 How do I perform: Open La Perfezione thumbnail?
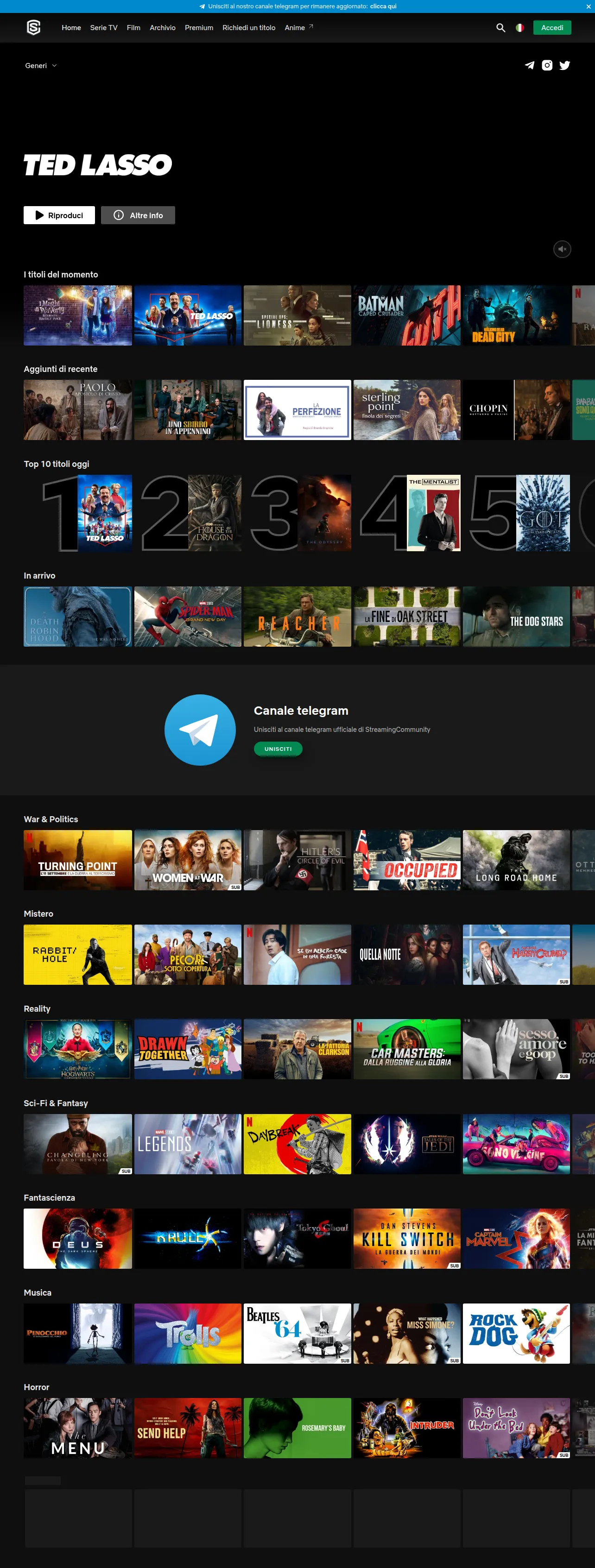click(297, 409)
